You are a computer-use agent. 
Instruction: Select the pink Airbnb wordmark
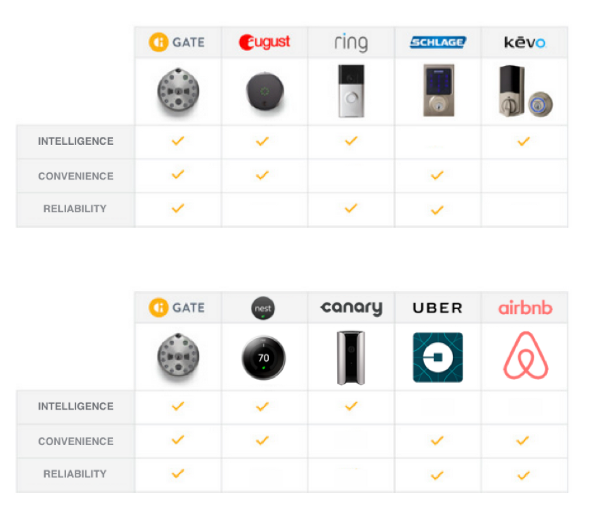tap(524, 308)
